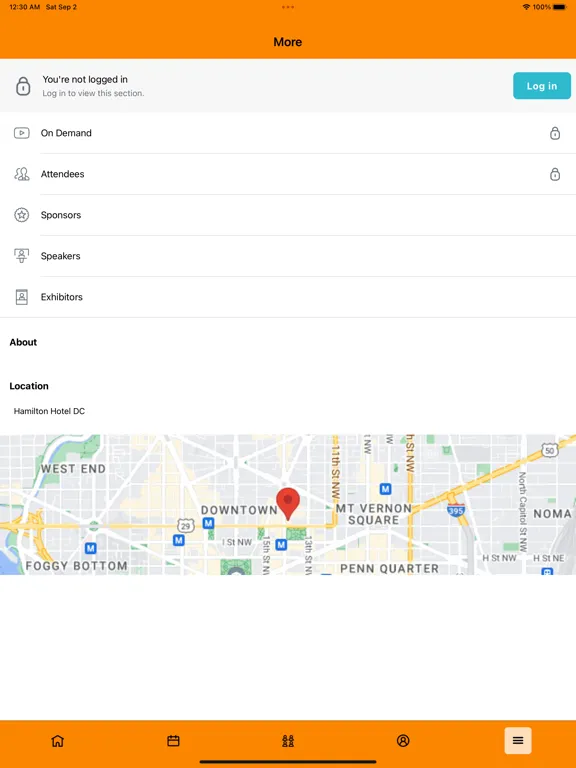This screenshot has height=768, width=576.
Task: Click the route 29 shield on map
Action: tap(185, 527)
